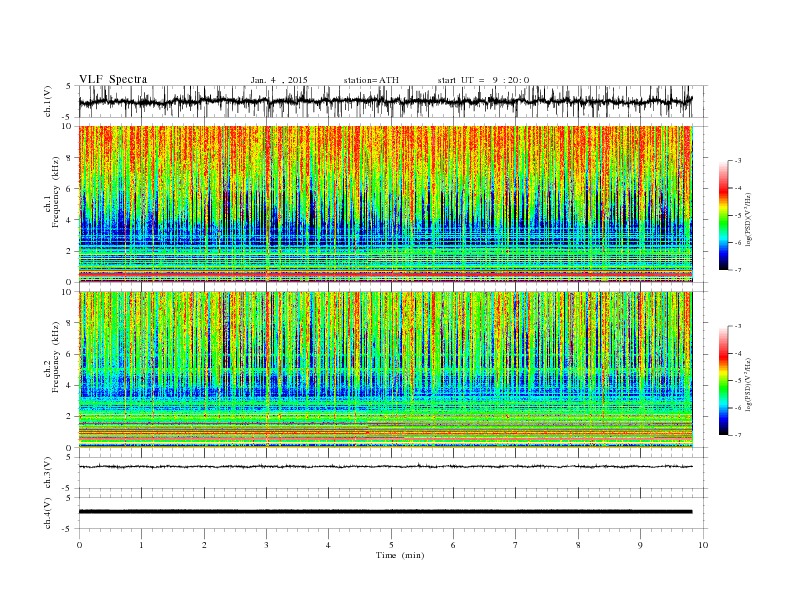The width and height of the screenshot is (792, 612).
Task: Click the '2' kHz tick on ch.1 frequency axis
Action: [70, 251]
